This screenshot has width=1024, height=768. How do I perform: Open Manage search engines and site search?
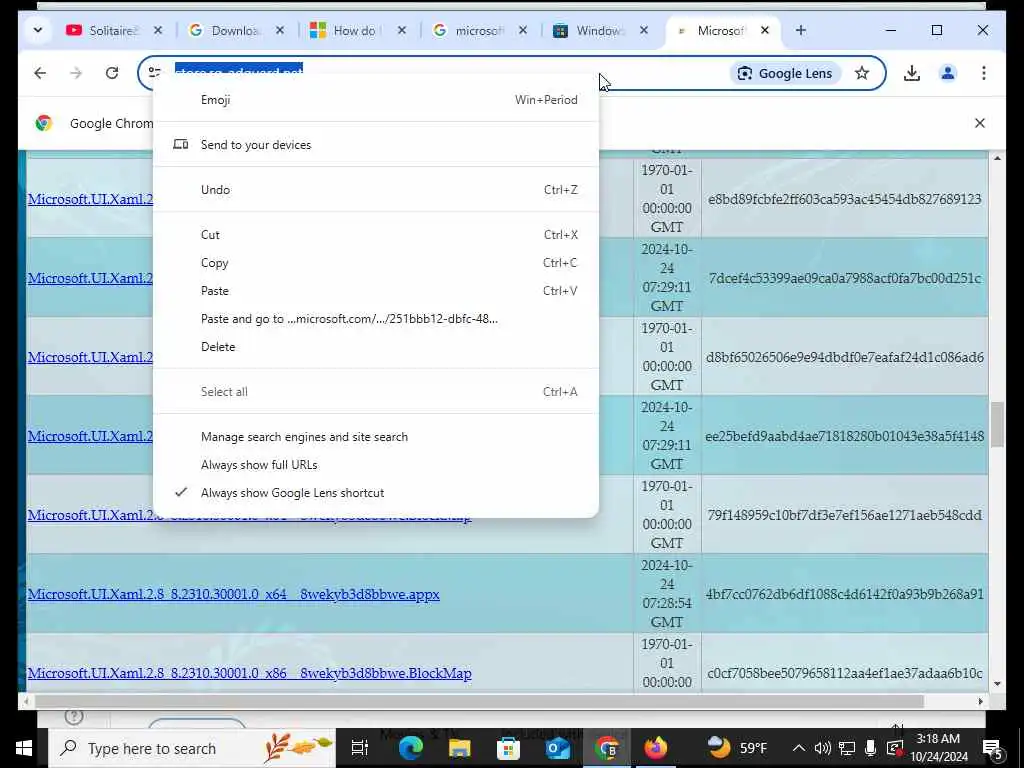coord(376,437)
